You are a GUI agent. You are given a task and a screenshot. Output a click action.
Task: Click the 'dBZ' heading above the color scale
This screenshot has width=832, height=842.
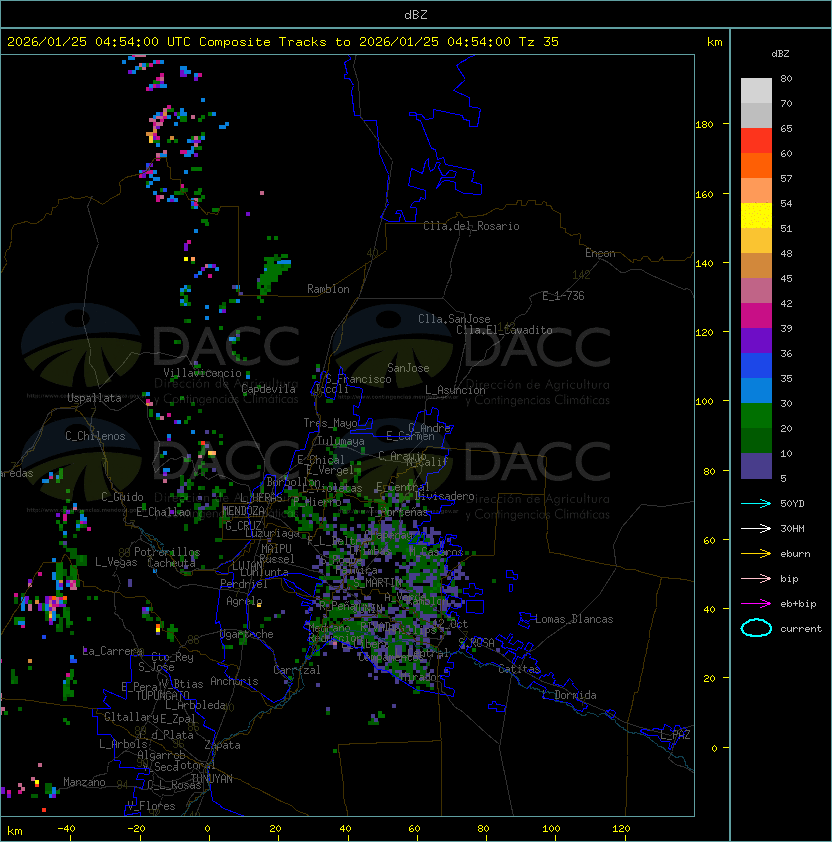pos(780,54)
